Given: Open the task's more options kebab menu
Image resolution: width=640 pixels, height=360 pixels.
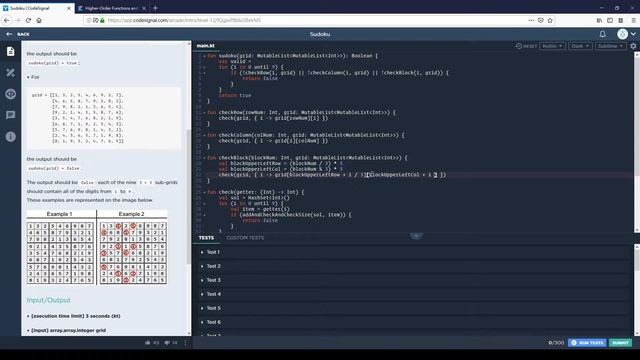Looking at the screenshot, I should point(185,343).
